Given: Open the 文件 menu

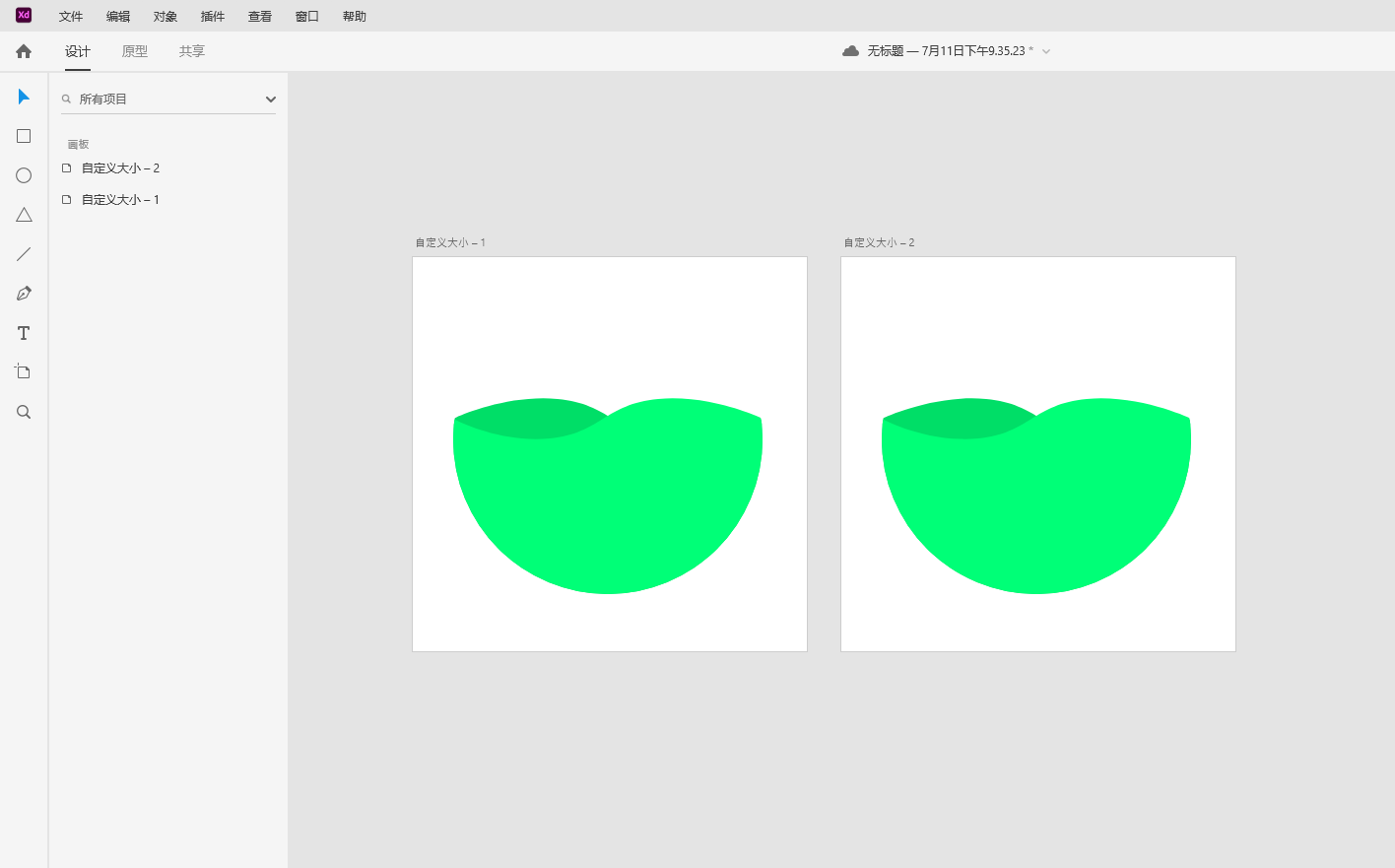Looking at the screenshot, I should pyautogui.click(x=71, y=17).
